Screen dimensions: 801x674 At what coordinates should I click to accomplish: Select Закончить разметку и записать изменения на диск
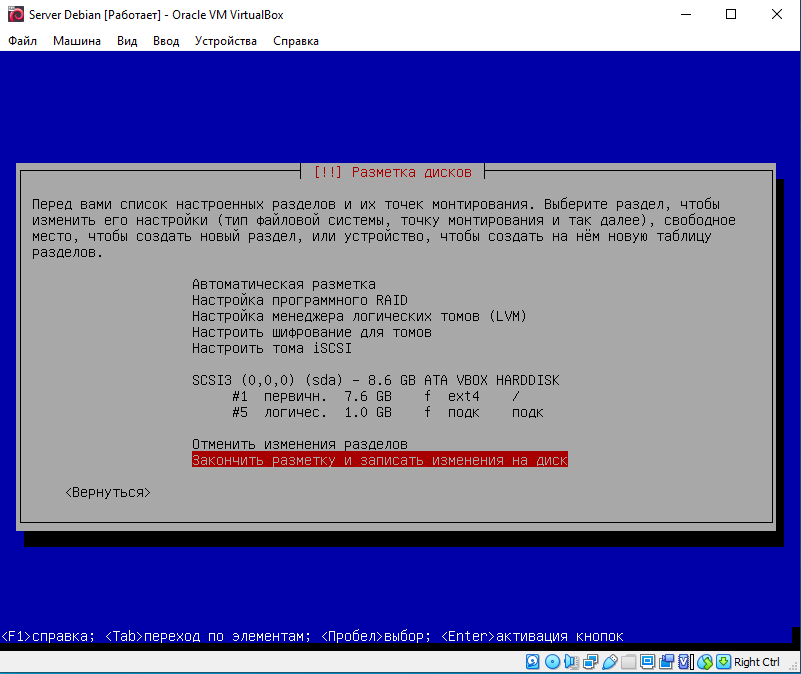tap(379, 460)
